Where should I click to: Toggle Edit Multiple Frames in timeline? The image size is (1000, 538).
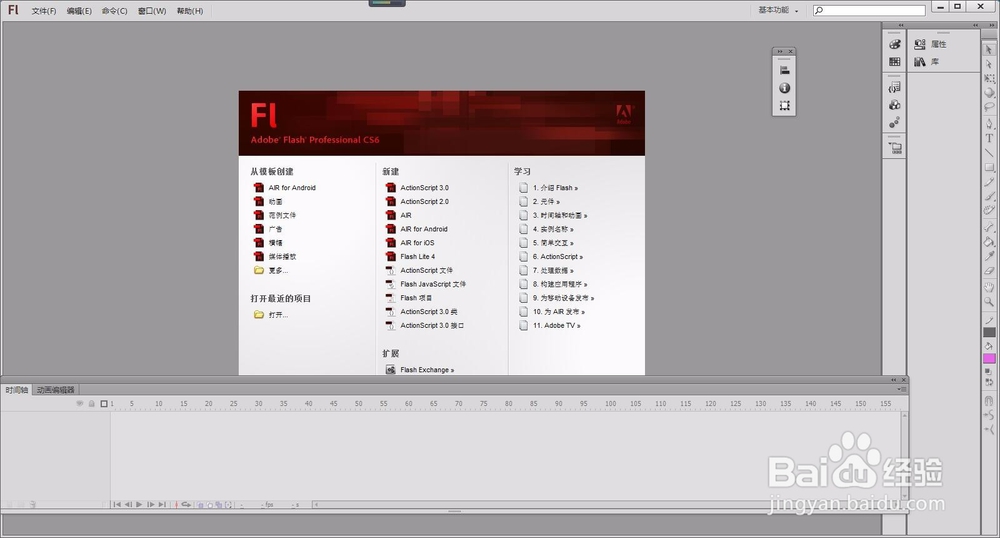tap(218, 505)
